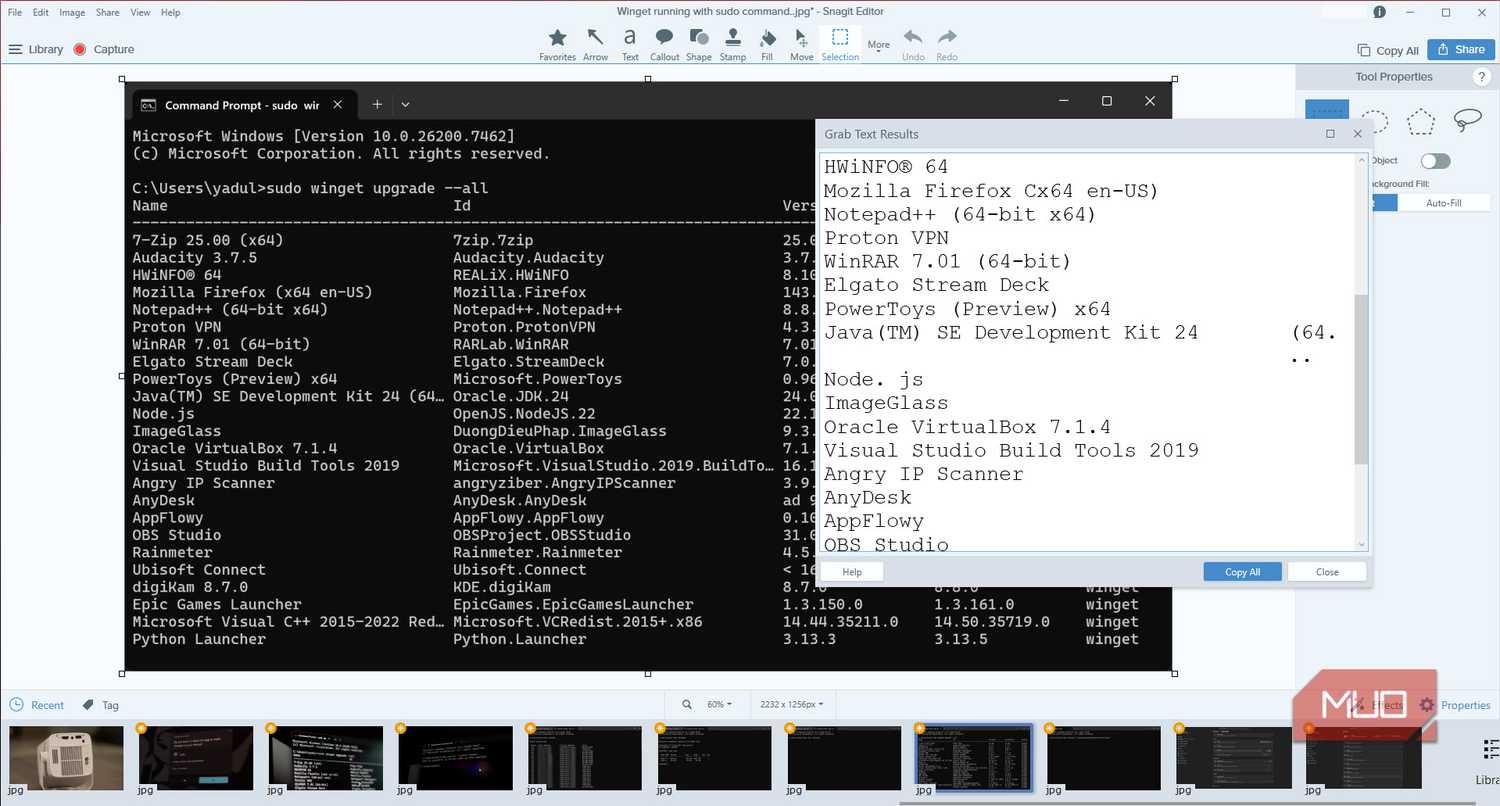Image resolution: width=1500 pixels, height=806 pixels.
Task: Click the blue Share button
Action: [1460, 49]
